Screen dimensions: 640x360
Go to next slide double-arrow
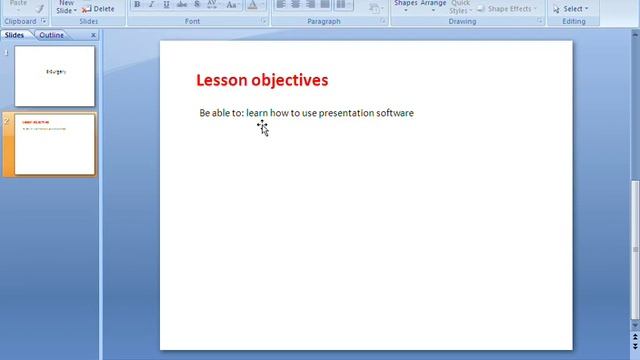635,346
